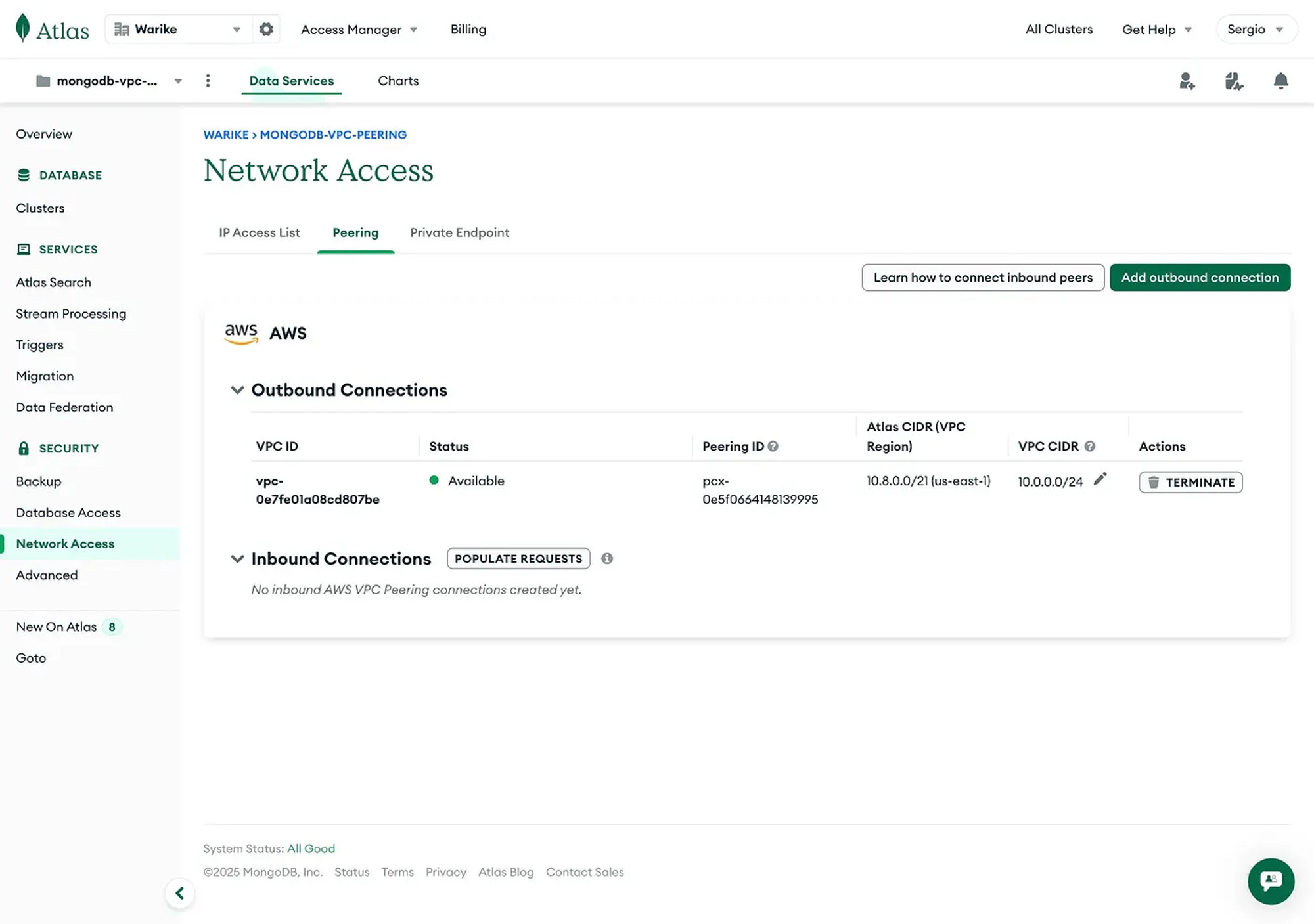Open the Sergio account dropdown
Image resolution: width=1314 pixels, height=924 pixels.
[x=1256, y=29]
